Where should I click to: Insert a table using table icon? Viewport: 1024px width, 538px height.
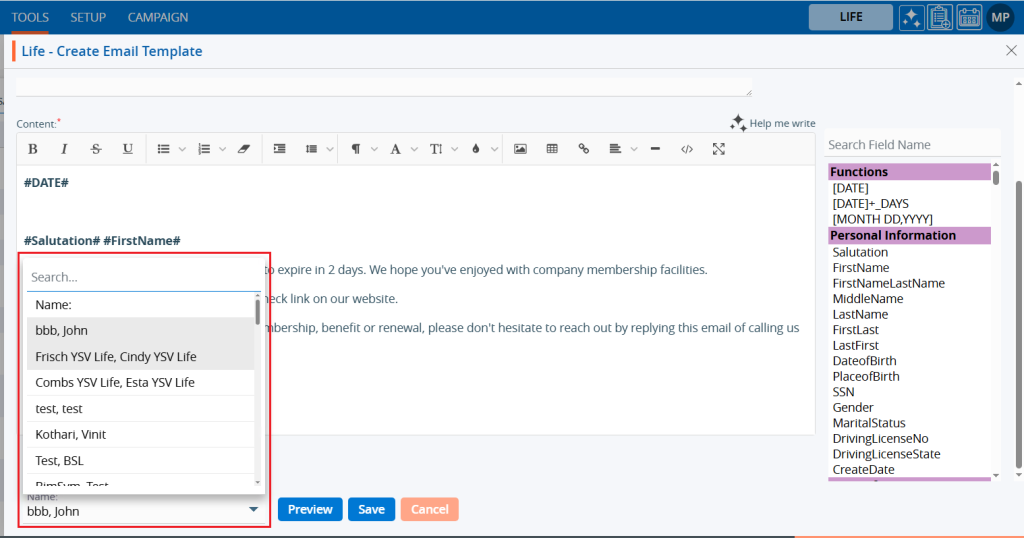click(x=552, y=149)
